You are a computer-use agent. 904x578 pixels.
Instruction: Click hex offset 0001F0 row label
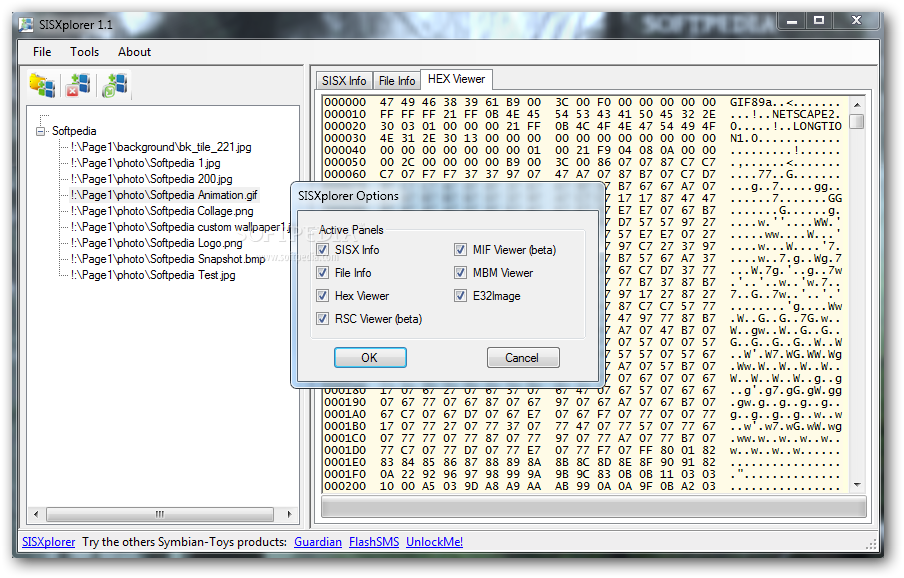click(345, 474)
